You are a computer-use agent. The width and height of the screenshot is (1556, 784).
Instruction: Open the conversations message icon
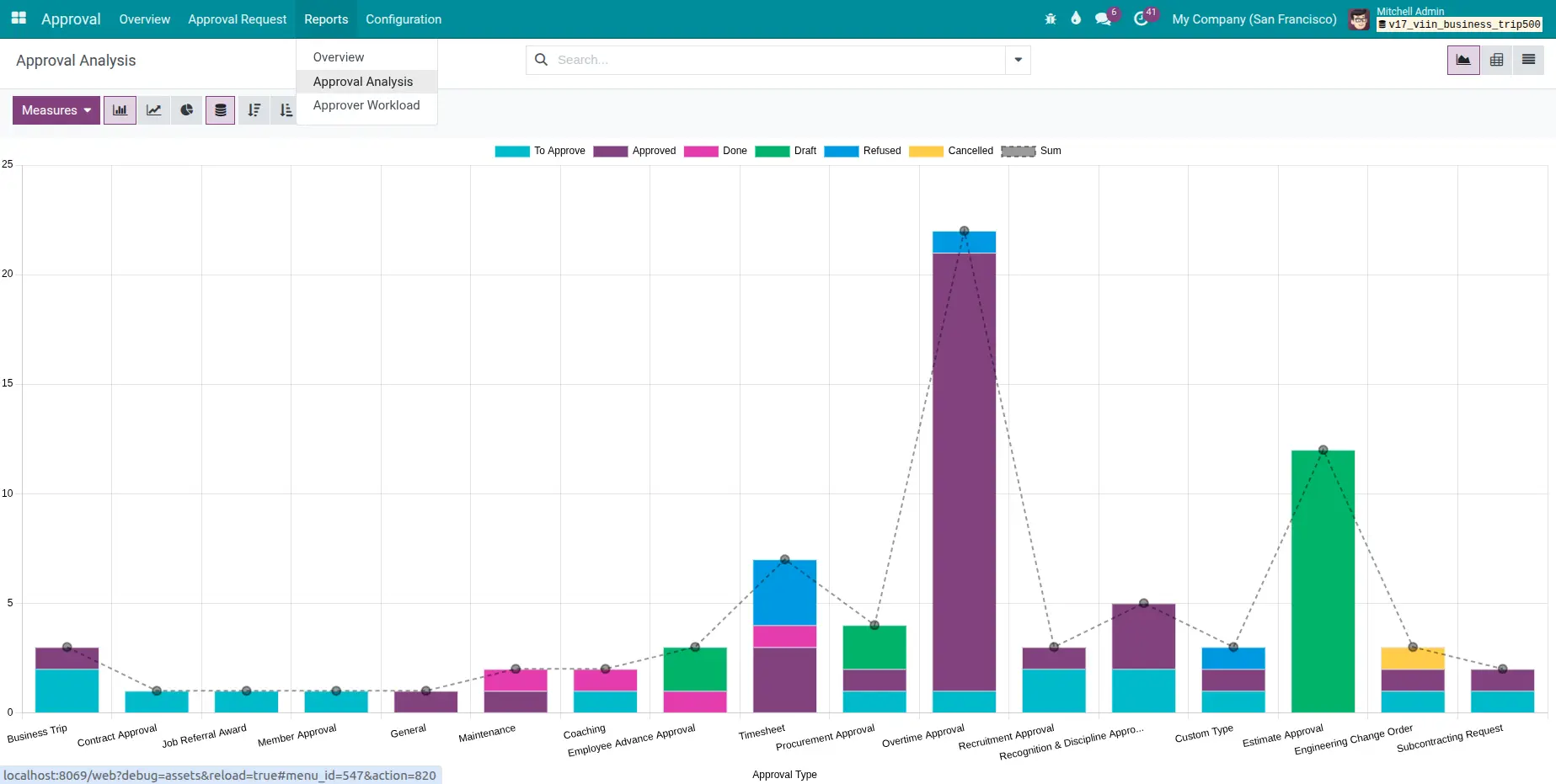click(x=1103, y=19)
